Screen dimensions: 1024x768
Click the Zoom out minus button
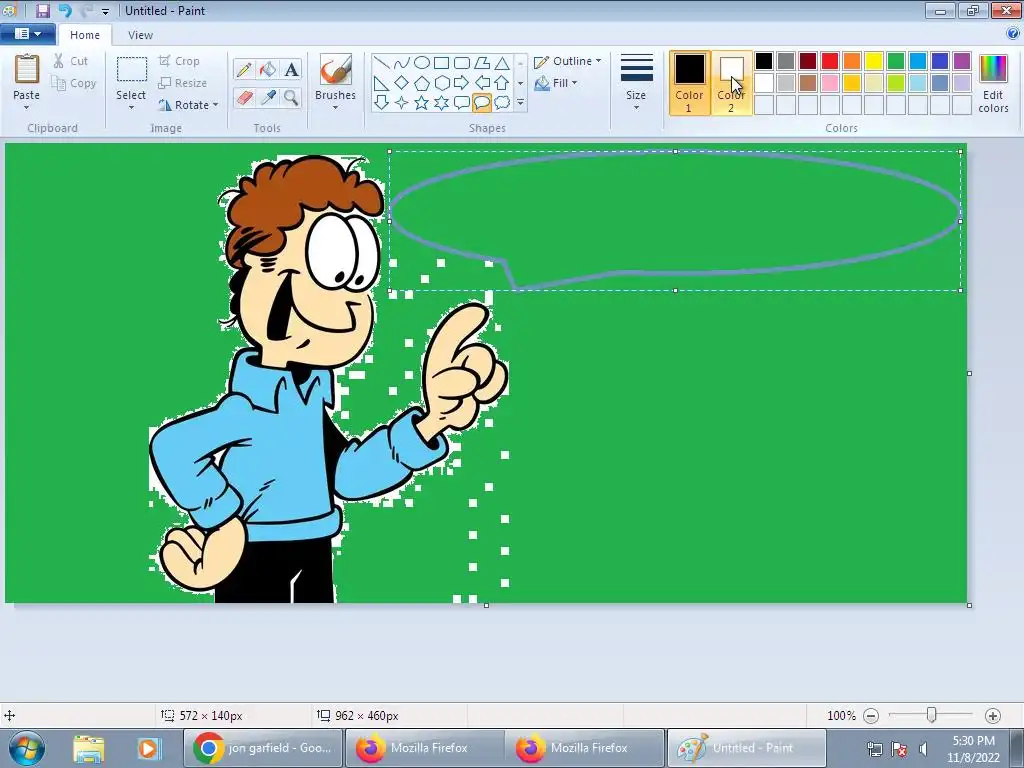tap(871, 716)
